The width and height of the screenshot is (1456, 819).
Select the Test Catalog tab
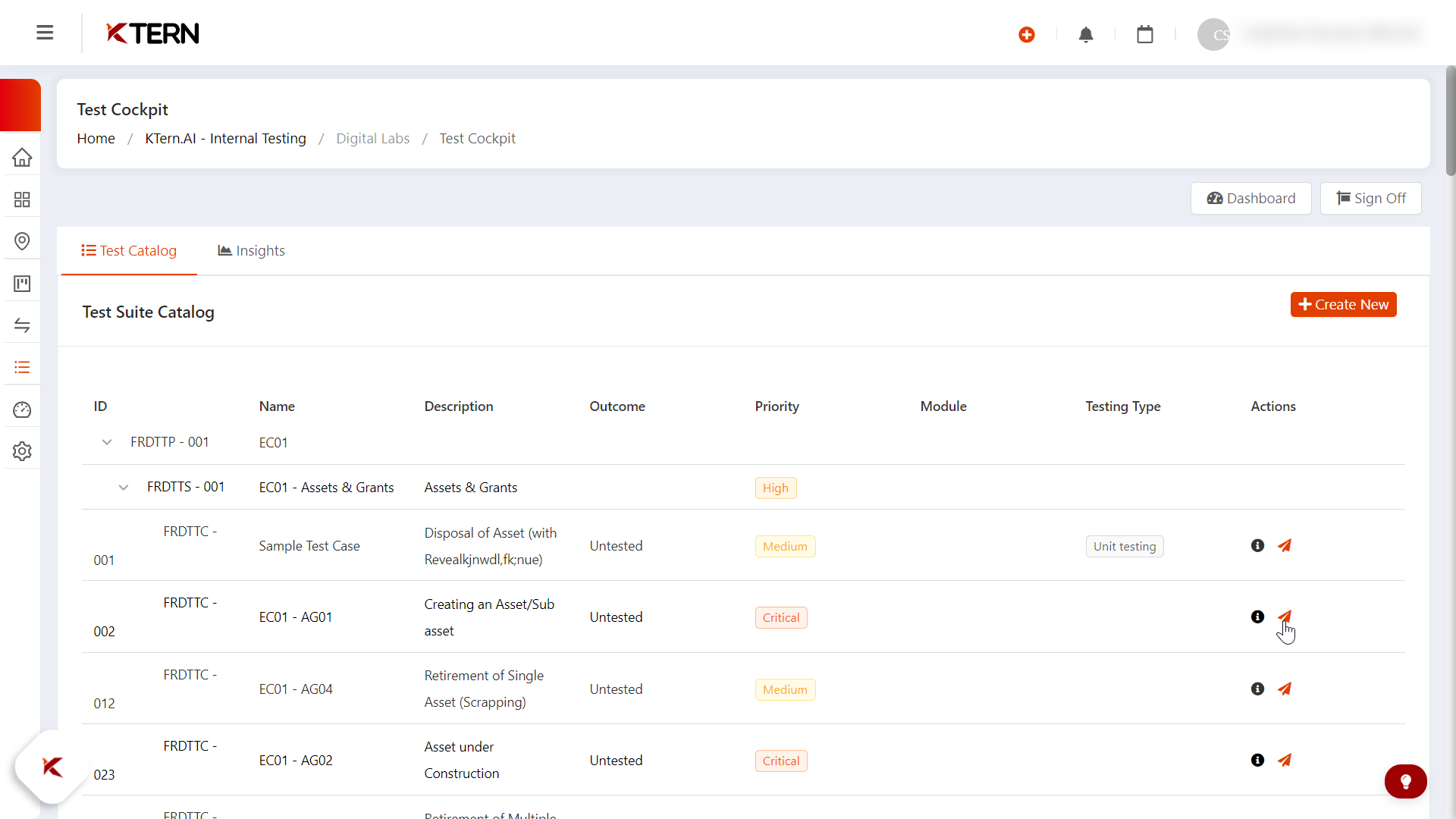[129, 251]
